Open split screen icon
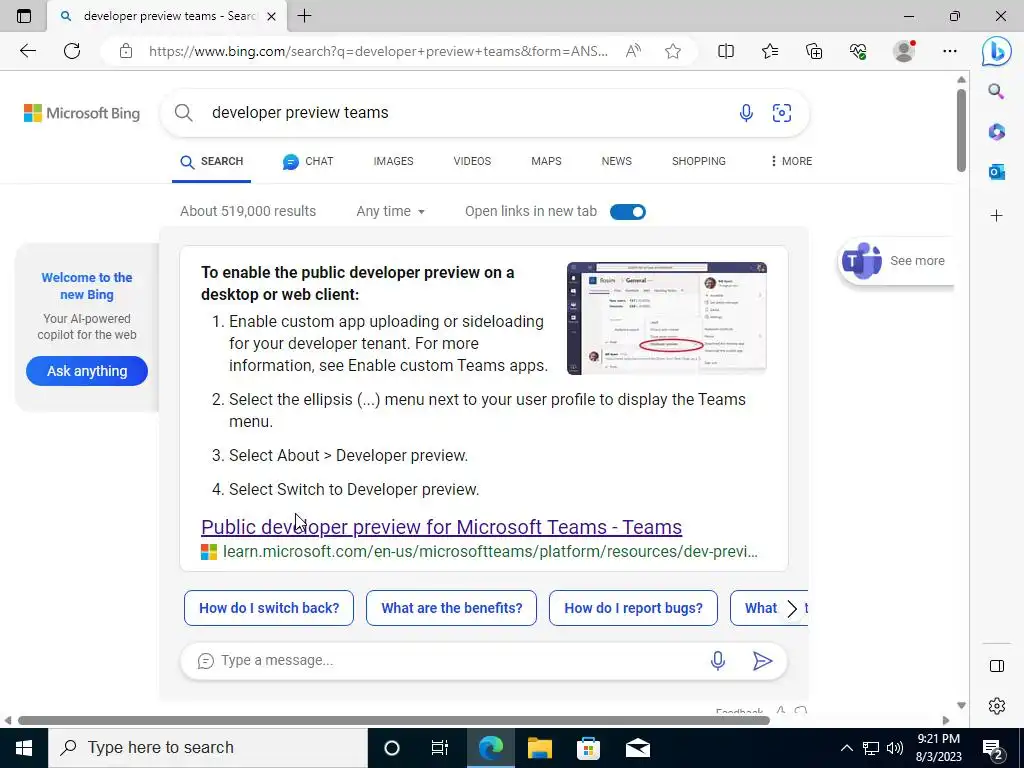Screen dimensions: 1024x768 pyautogui.click(x=726, y=51)
